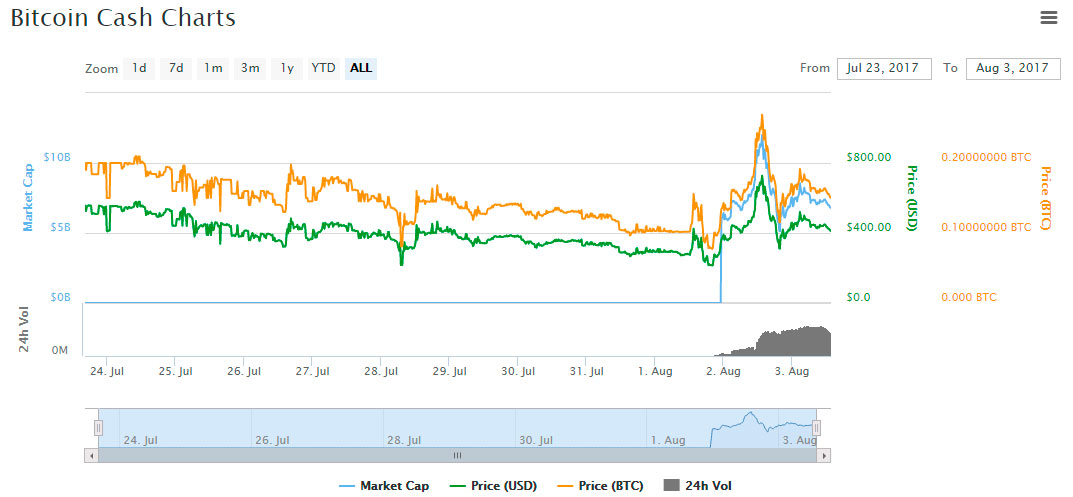Click the 24h volume gray area
This screenshot has height=497, width=1073.
tap(794, 342)
